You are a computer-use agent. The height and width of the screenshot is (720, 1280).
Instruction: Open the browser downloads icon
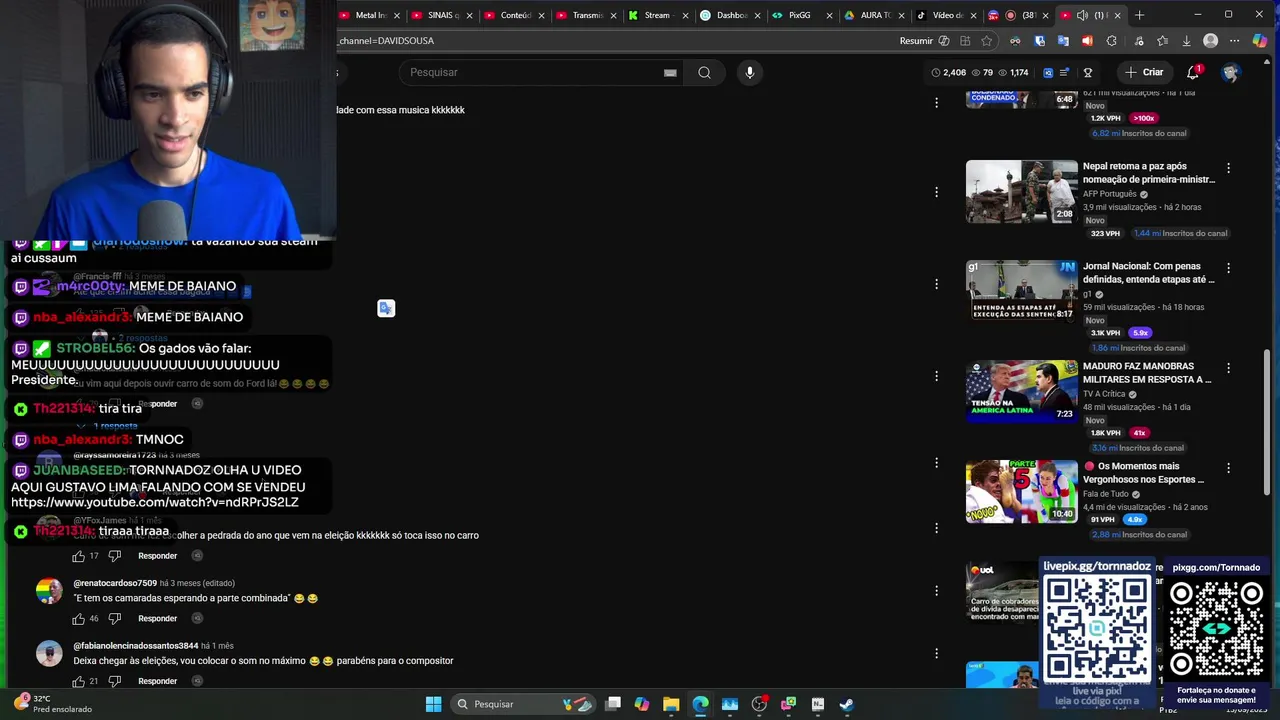coord(1186,41)
